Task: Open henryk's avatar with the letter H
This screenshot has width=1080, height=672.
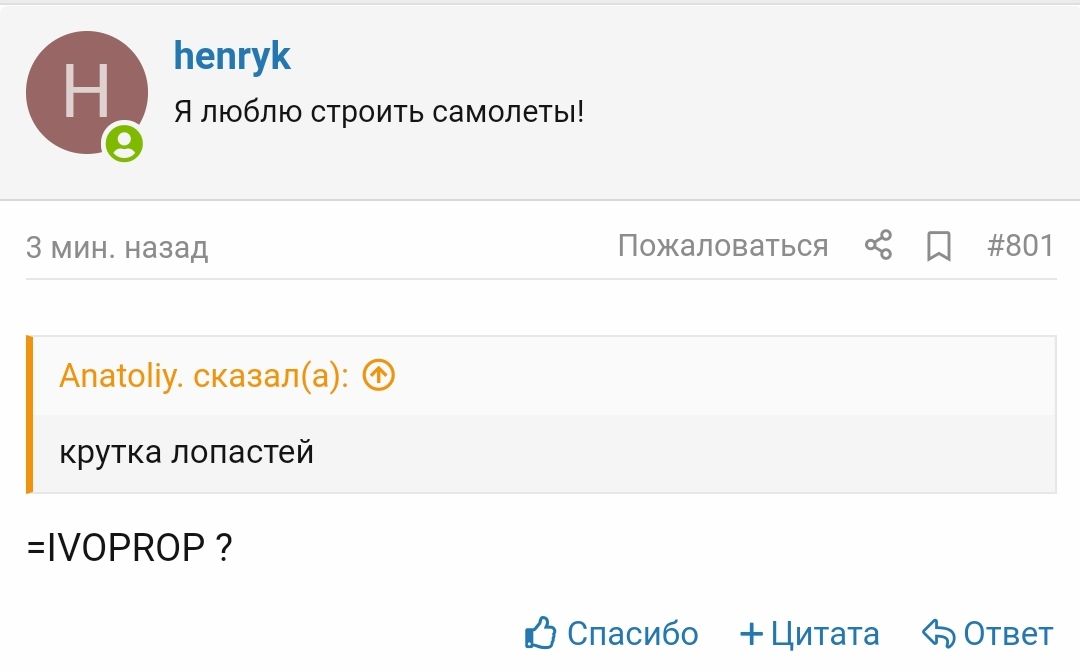Action: click(x=87, y=92)
